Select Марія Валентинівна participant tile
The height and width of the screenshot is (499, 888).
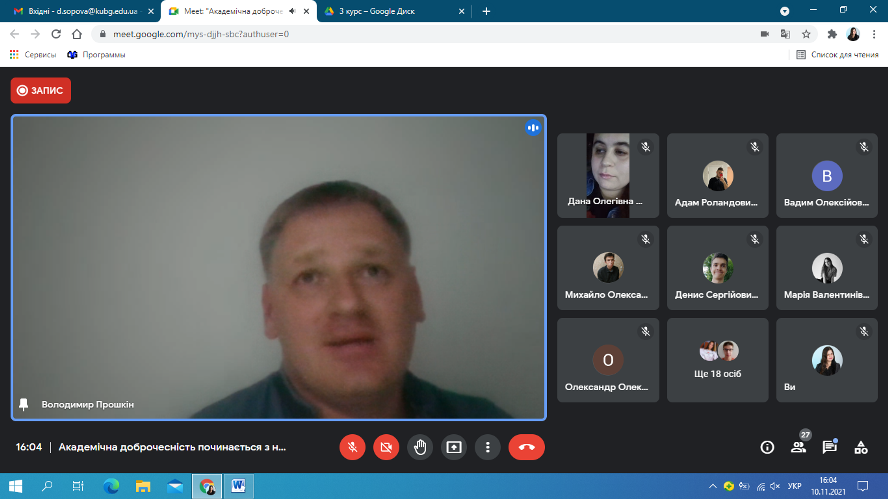(x=827, y=268)
